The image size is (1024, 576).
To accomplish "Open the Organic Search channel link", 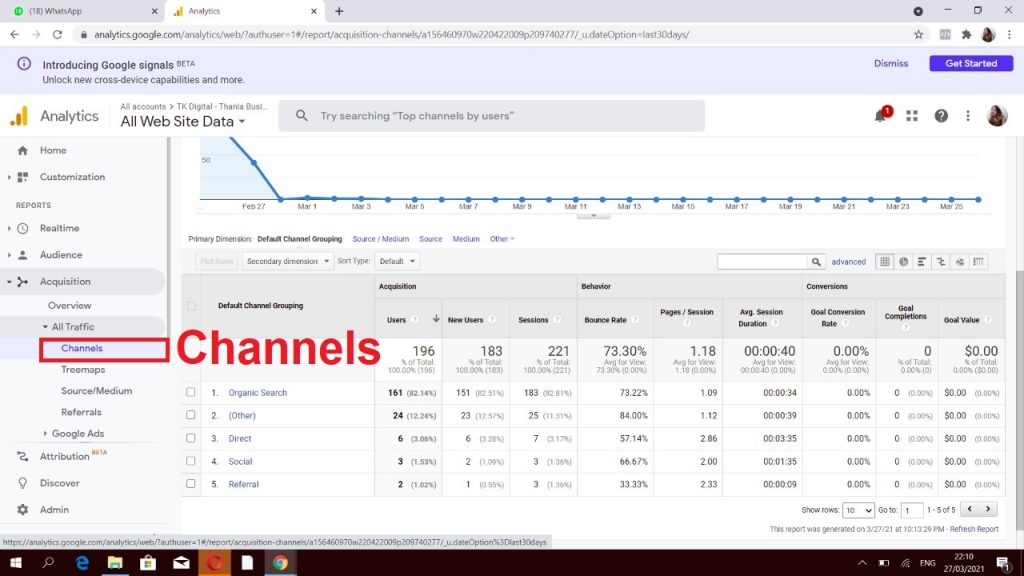I will [257, 392].
